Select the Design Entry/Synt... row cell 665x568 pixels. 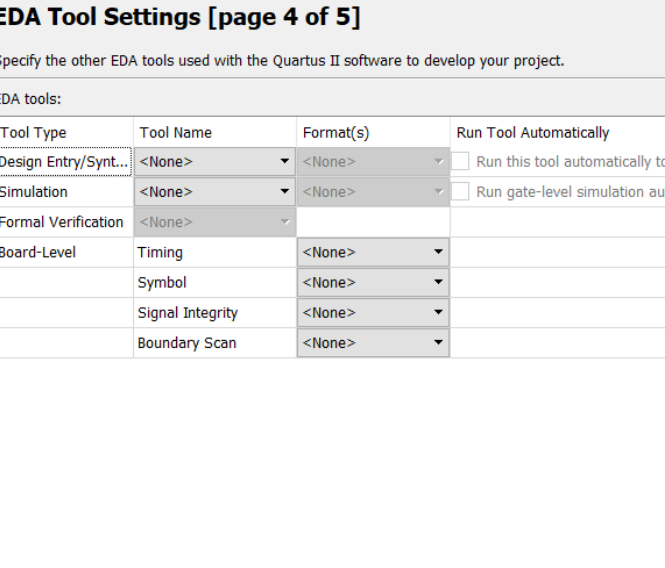[65, 162]
